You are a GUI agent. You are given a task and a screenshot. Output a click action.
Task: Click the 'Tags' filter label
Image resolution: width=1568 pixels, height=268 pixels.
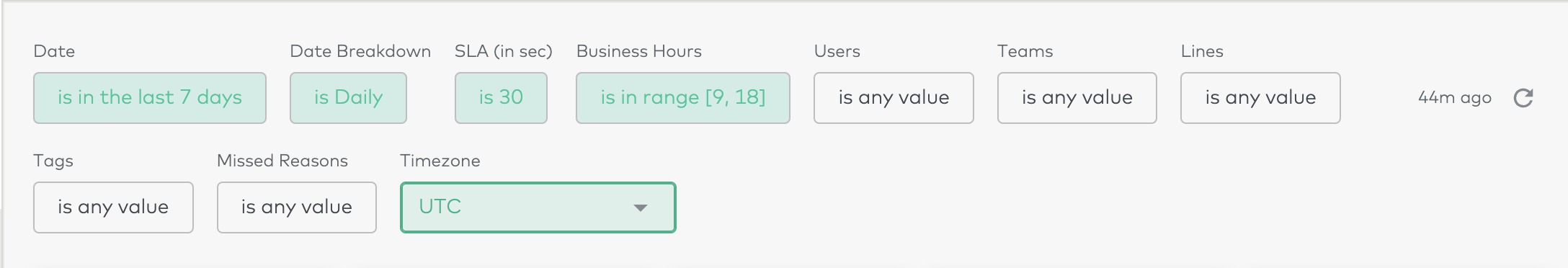coord(53,161)
